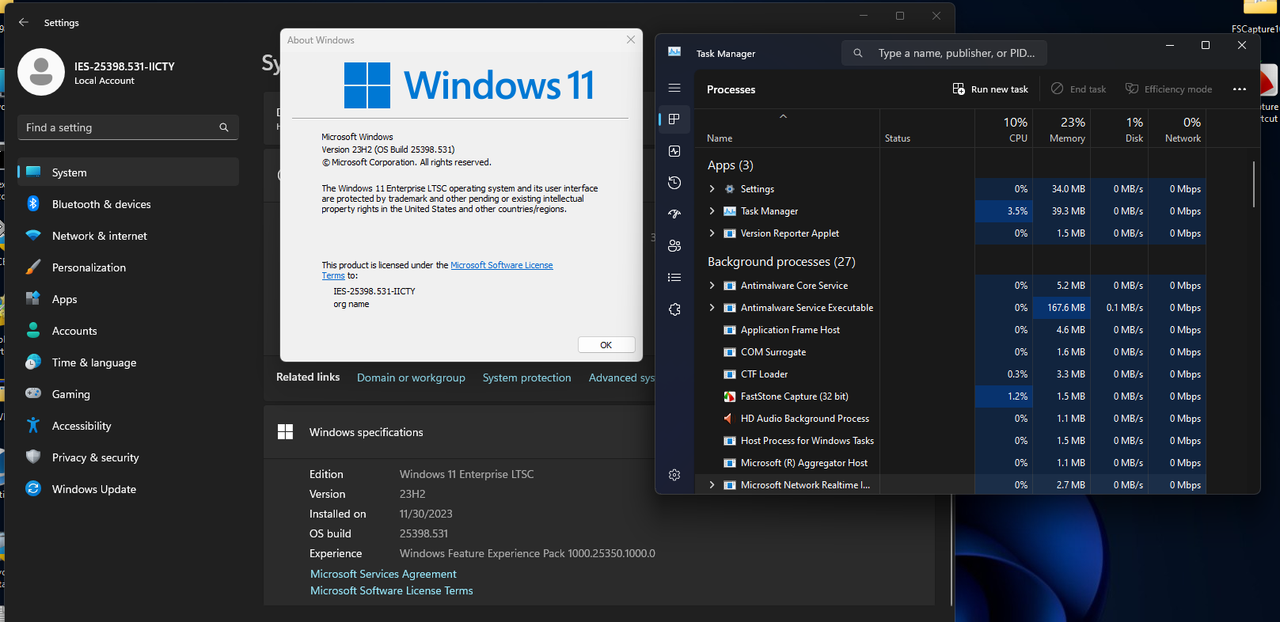
Task: Click Run new task button
Action: 990,89
